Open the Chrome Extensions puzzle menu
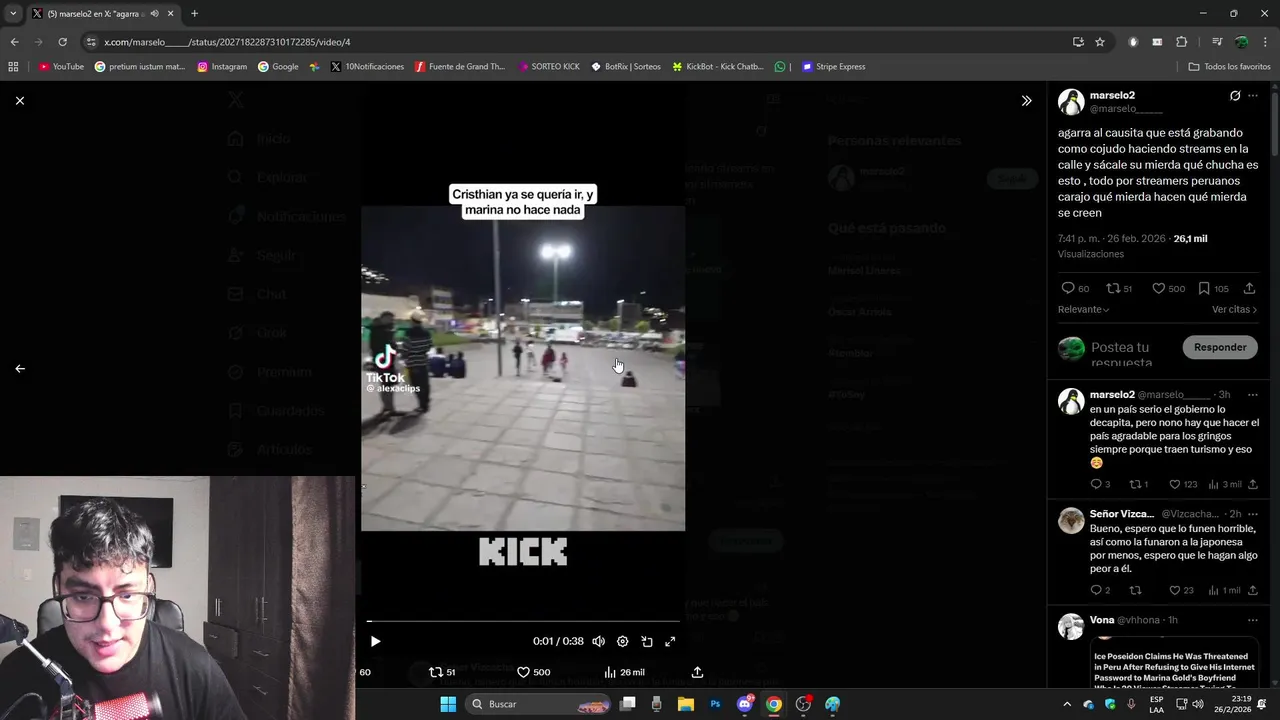Screen dimensions: 1280x720 tap(1181, 42)
